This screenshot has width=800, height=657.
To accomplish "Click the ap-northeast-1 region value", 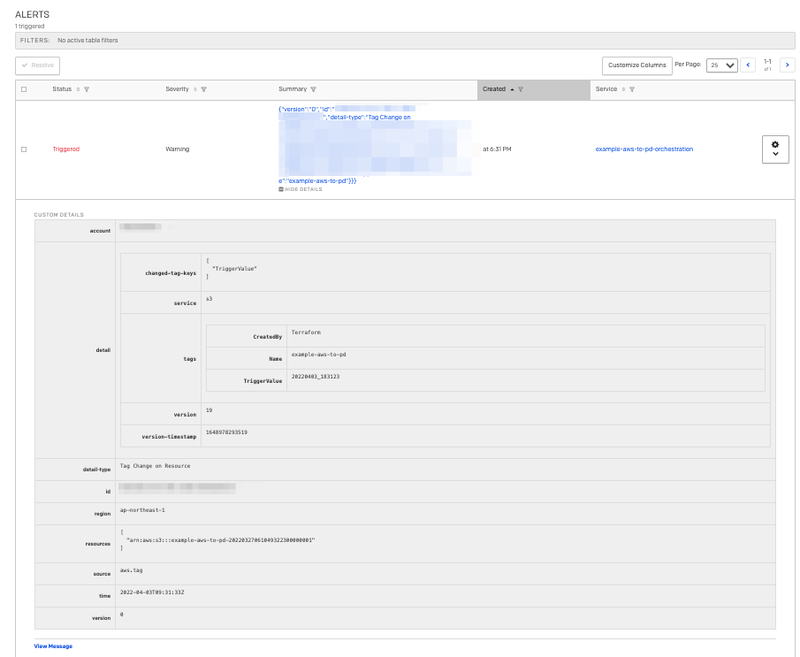I will click(x=142, y=510).
